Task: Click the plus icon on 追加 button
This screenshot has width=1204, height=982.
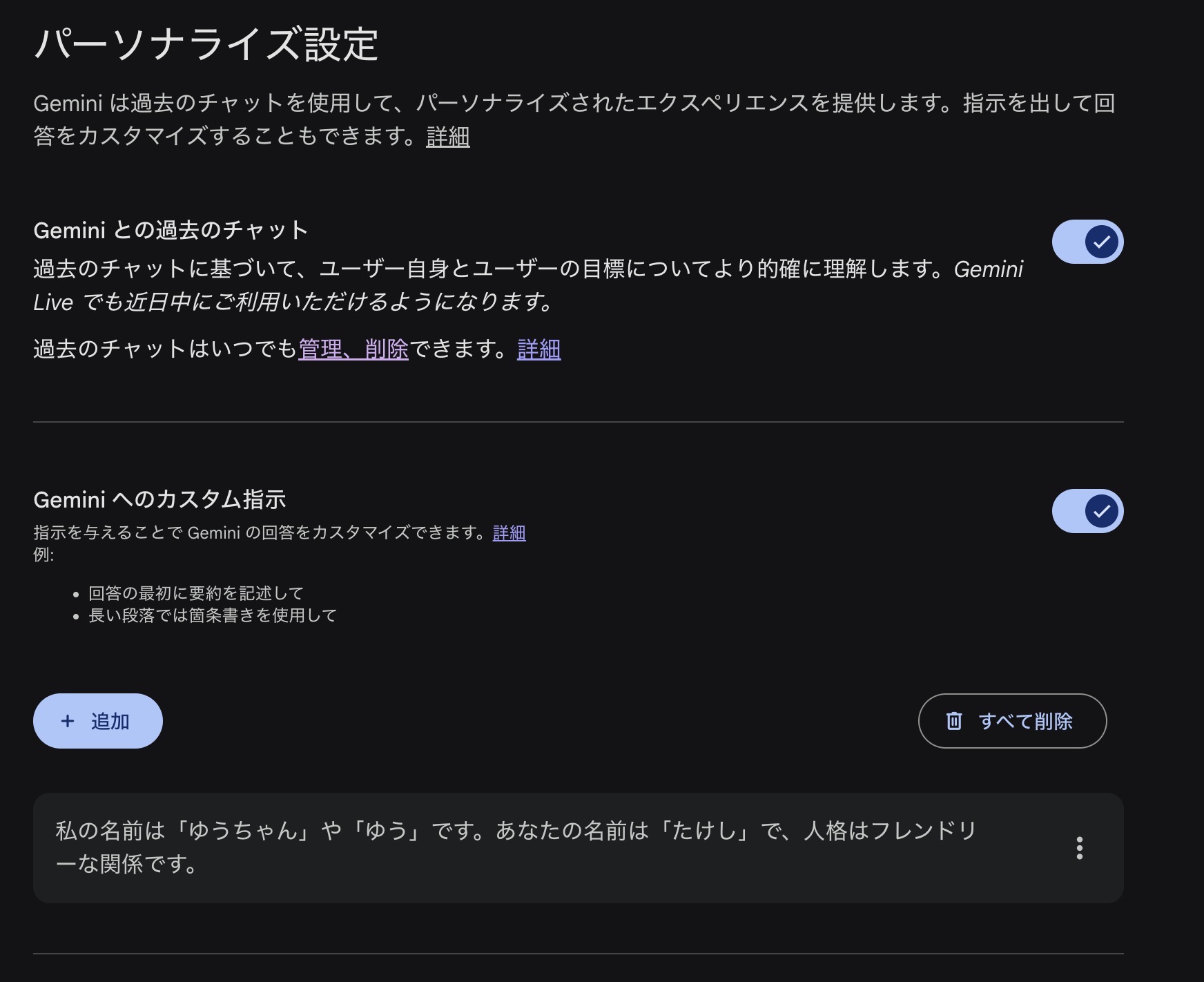Action: [68, 721]
